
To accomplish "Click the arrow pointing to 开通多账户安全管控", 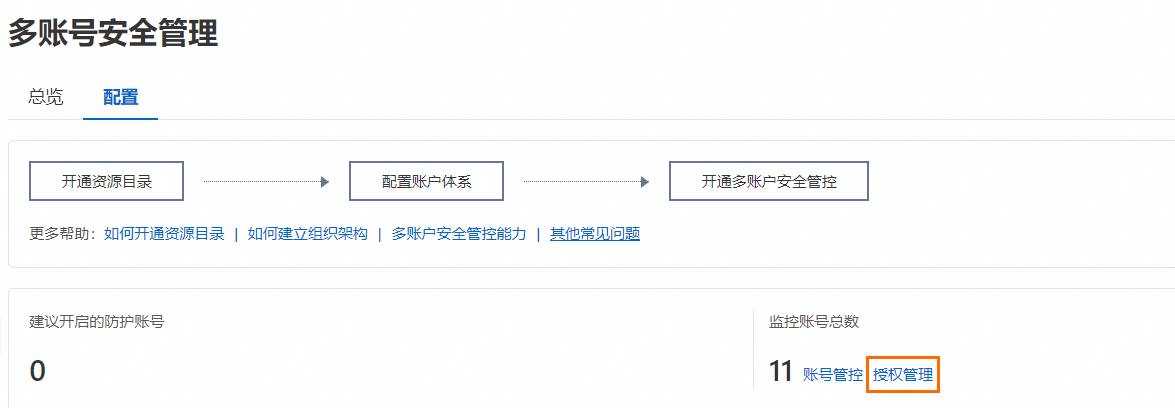I will (x=644, y=182).
